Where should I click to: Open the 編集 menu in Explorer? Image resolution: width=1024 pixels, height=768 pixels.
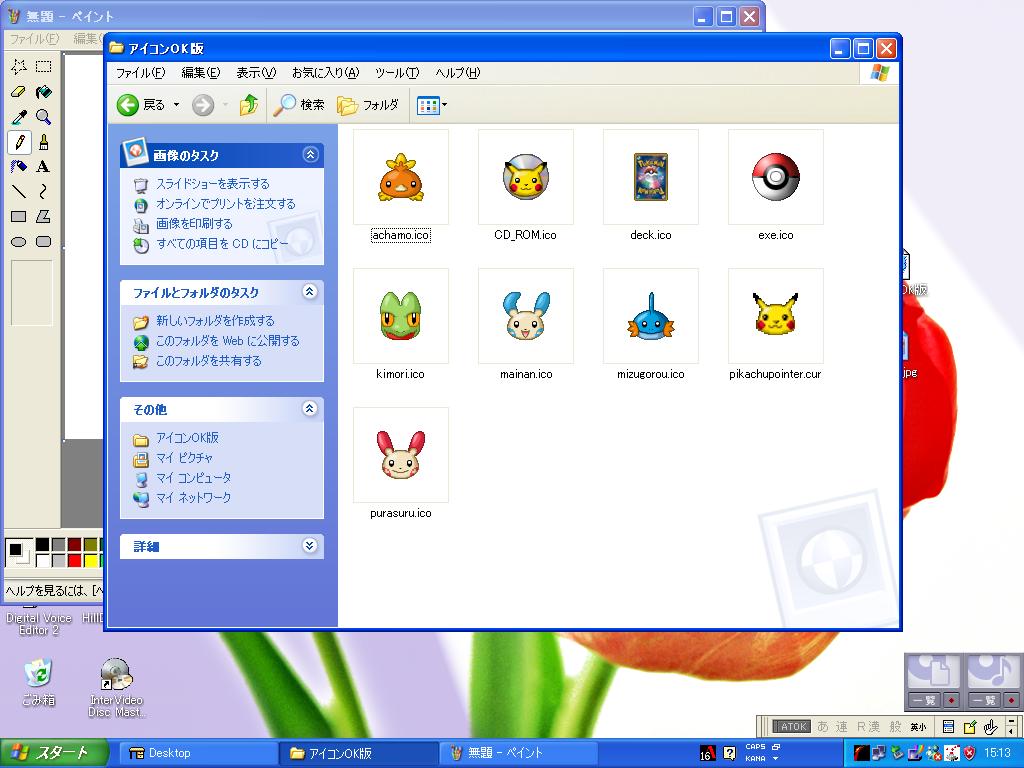(x=200, y=72)
